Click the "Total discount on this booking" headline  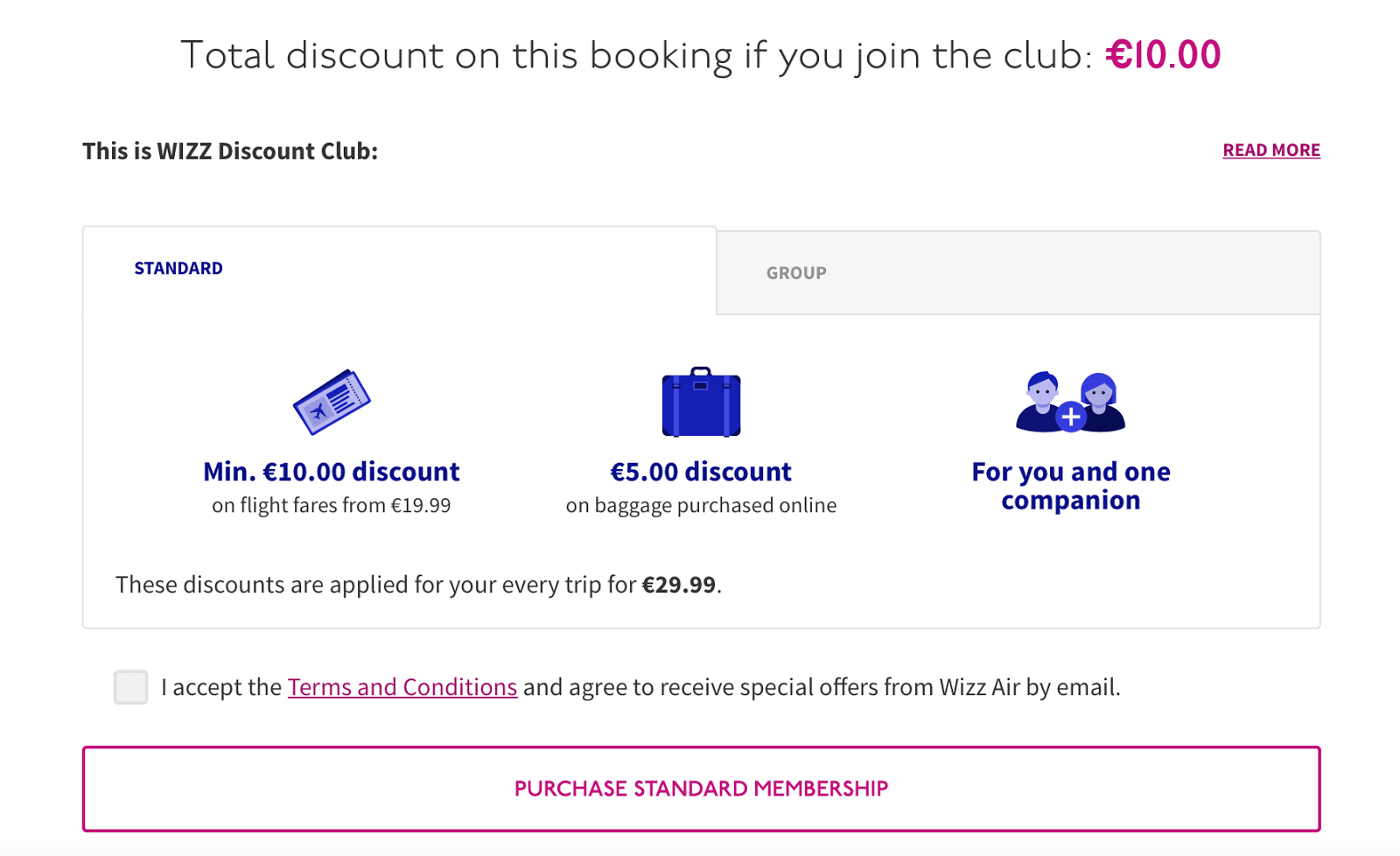point(636,56)
